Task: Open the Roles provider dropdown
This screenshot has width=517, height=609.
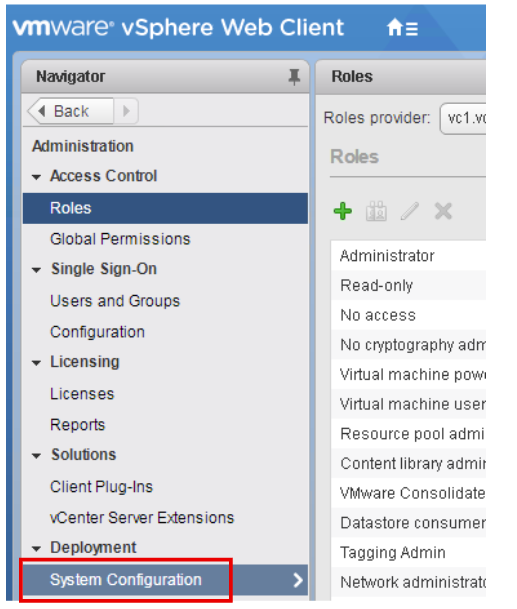Action: (463, 118)
